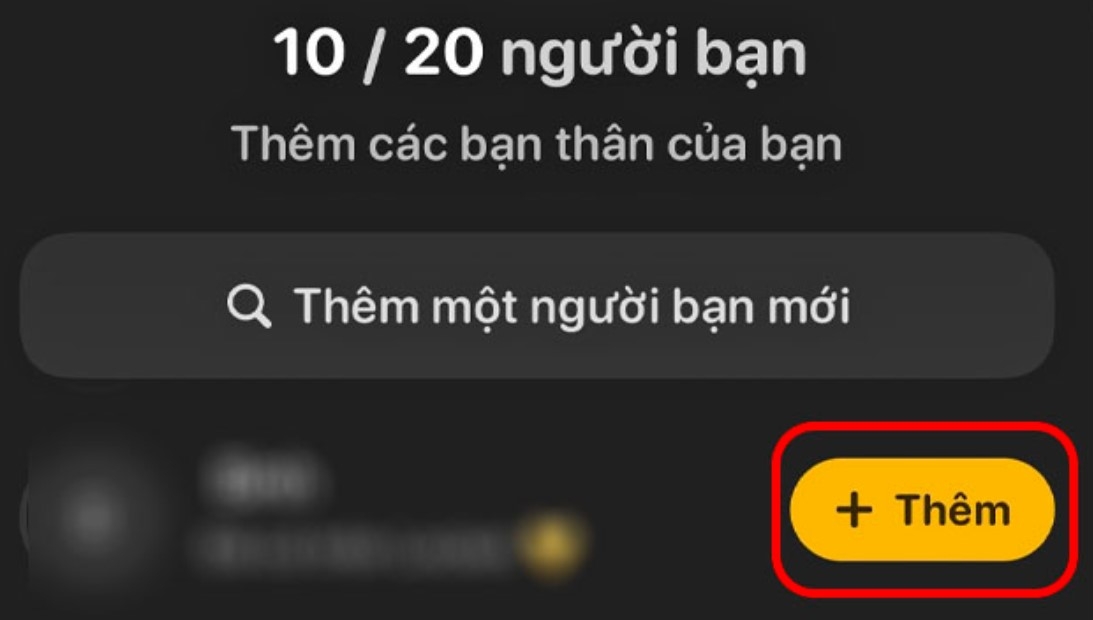
Task: Tap the '10 / 20 người bạn' heading
Action: (540, 53)
